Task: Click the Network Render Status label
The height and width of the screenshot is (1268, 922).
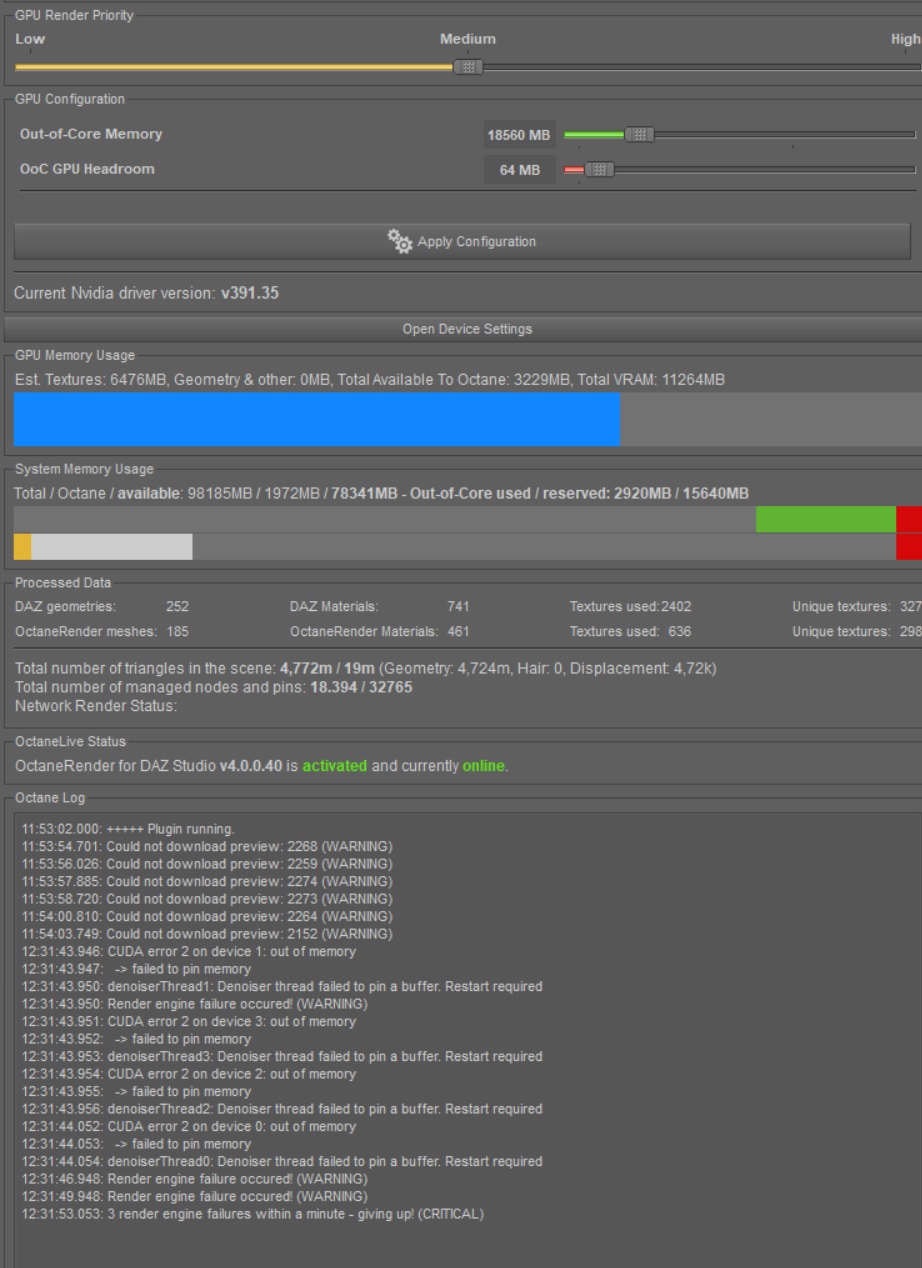Action: point(95,706)
